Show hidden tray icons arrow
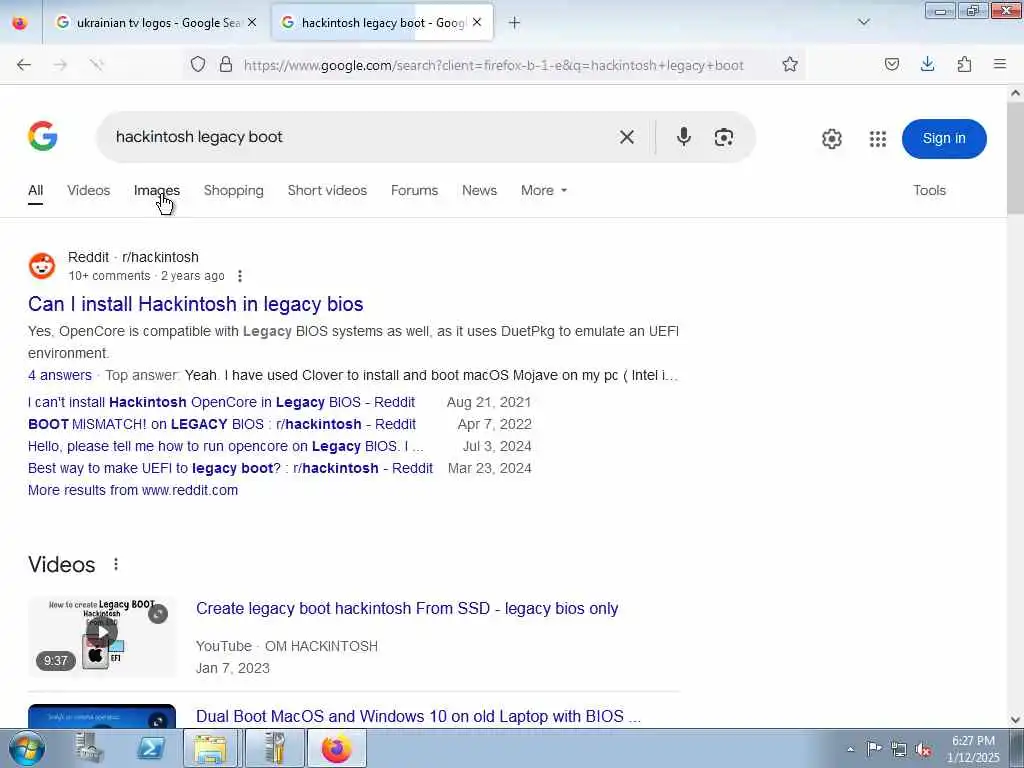Viewport: 1024px width, 768px height. tap(850, 749)
